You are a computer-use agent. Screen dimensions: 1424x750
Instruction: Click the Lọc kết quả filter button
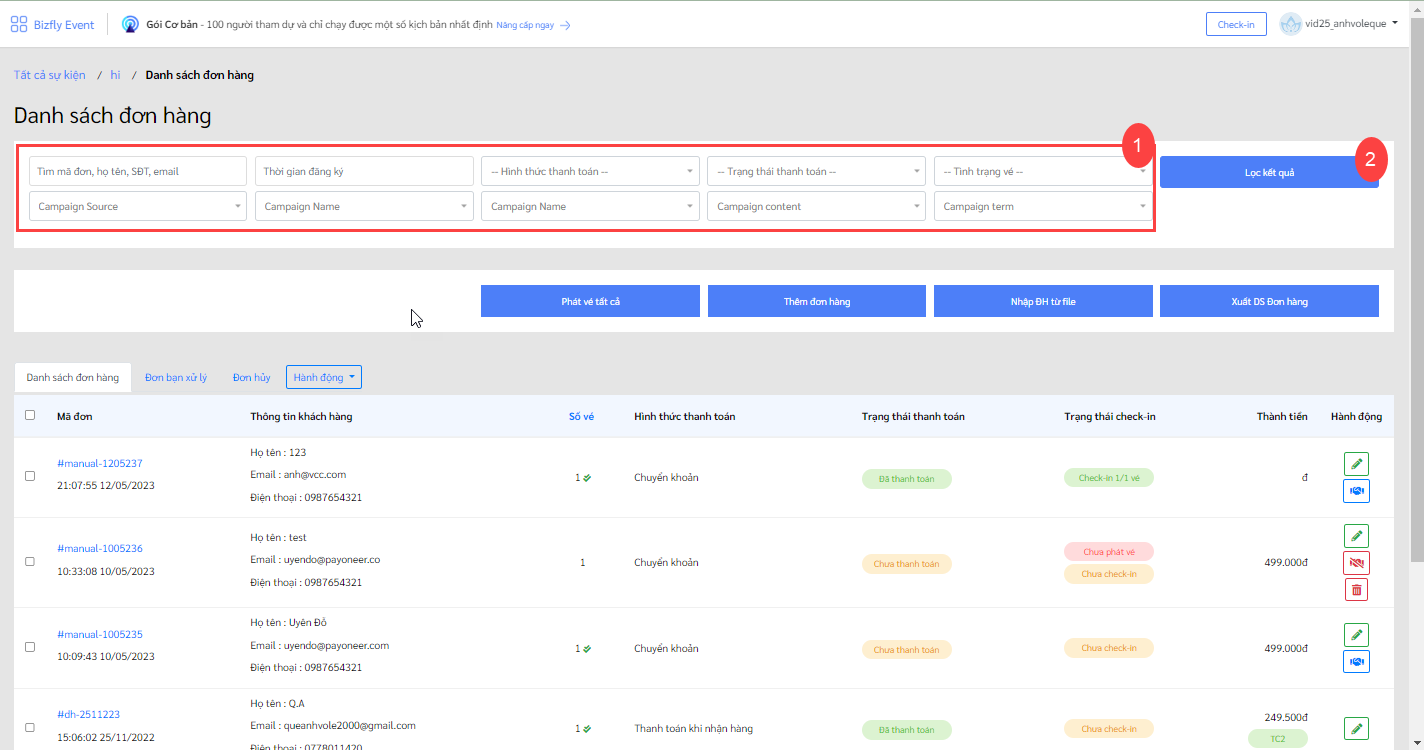(1269, 172)
